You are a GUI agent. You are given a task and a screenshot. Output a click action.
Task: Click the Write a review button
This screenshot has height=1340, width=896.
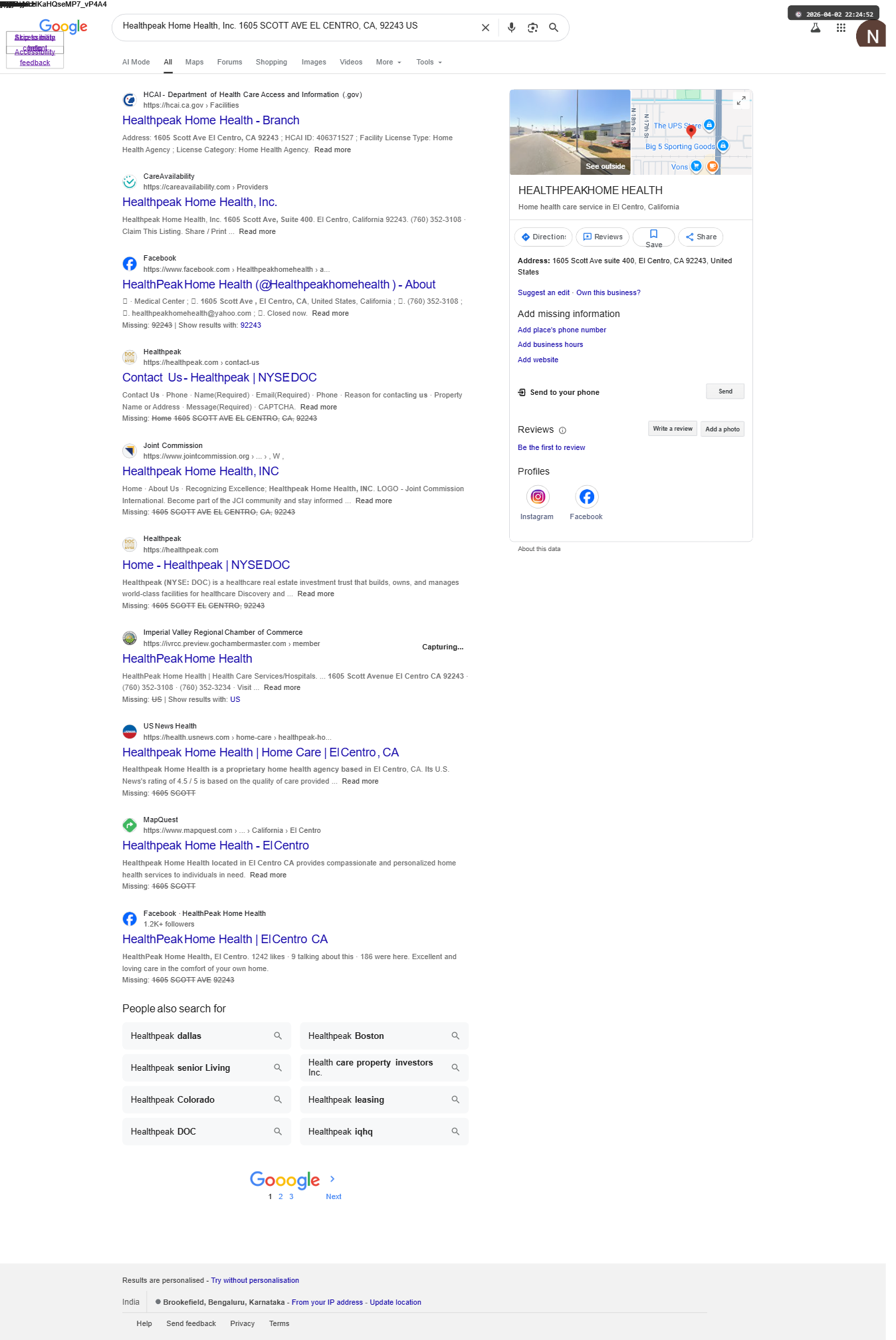[x=672, y=429]
